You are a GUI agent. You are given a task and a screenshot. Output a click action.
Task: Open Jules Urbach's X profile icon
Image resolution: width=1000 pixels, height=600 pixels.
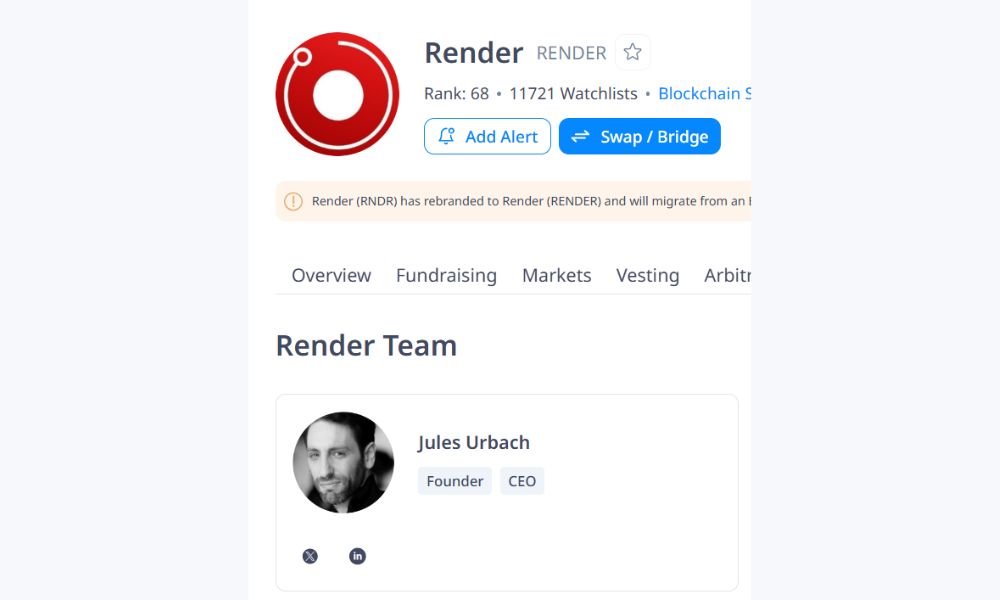[310, 556]
